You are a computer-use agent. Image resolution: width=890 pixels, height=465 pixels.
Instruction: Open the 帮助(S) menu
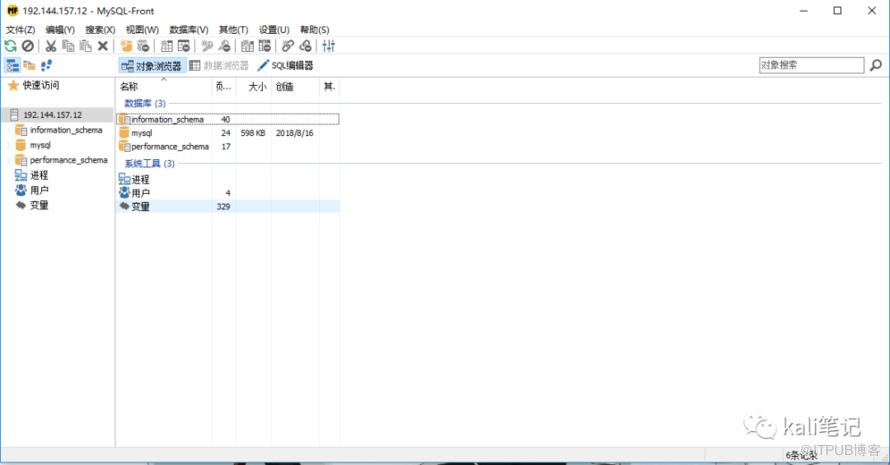point(314,30)
